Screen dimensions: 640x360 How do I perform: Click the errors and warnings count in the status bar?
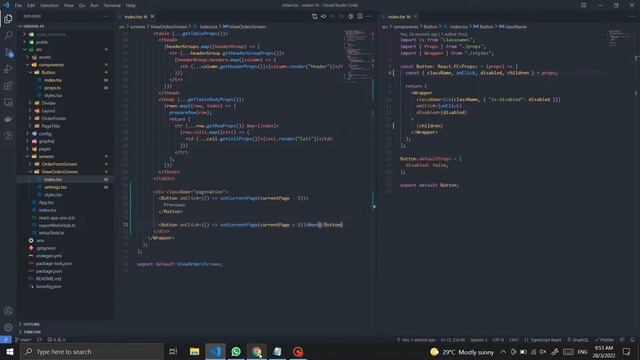pos(56,340)
